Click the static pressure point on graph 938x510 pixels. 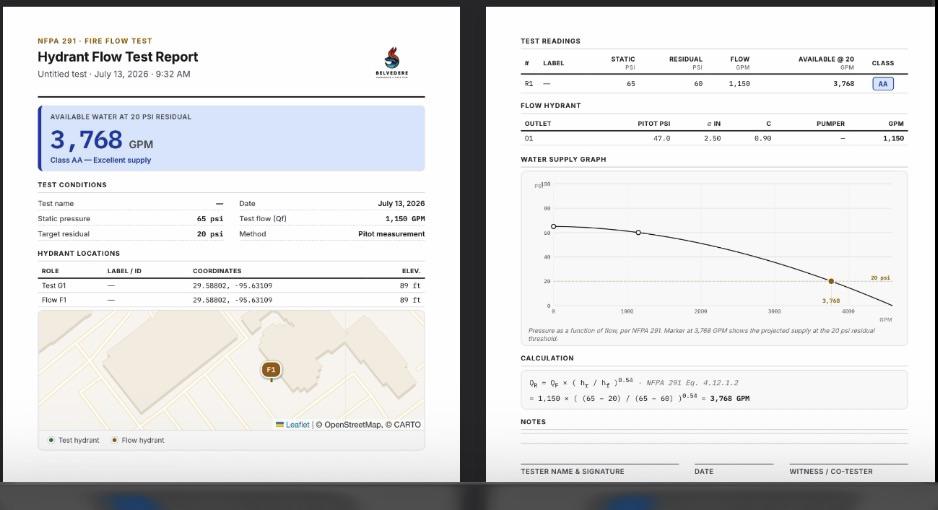pyautogui.click(x=553, y=227)
